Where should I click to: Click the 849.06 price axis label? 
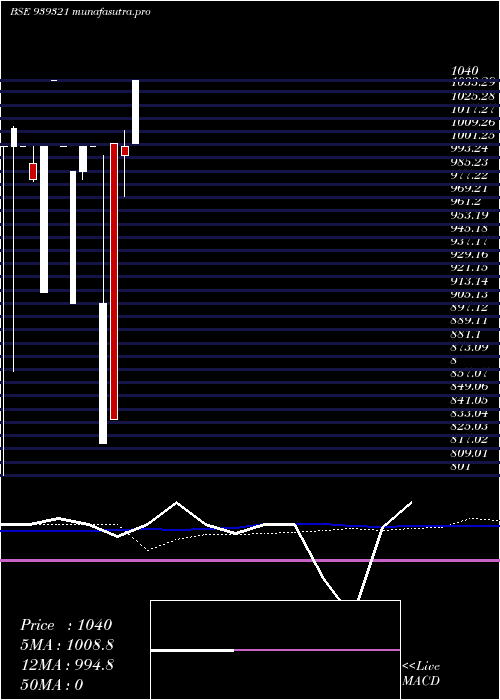pyautogui.click(x=469, y=386)
